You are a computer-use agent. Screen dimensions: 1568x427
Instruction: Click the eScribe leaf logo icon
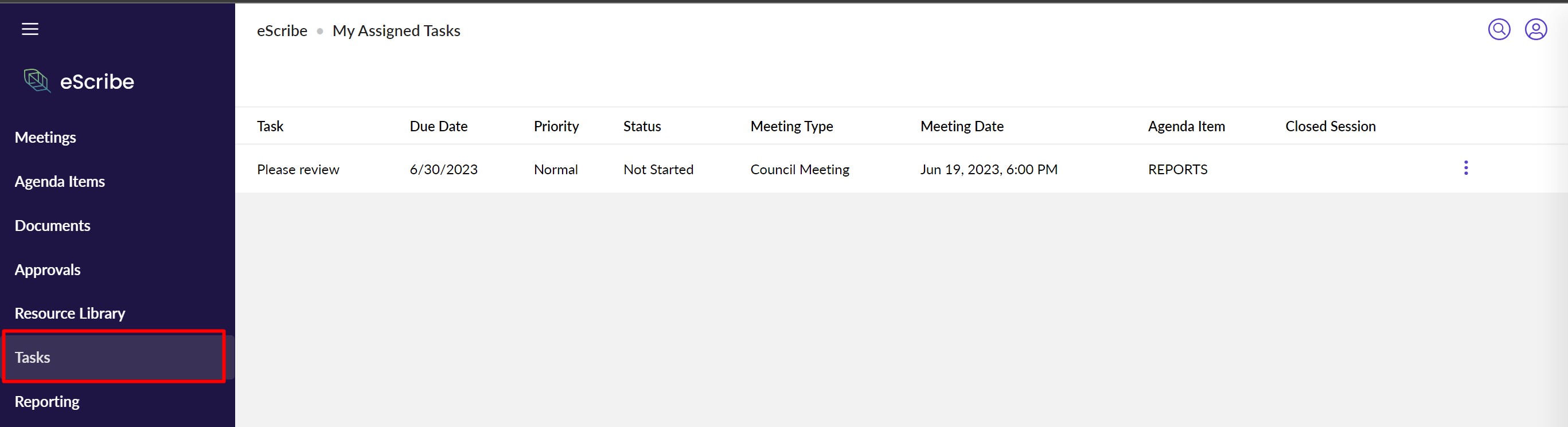tap(37, 81)
